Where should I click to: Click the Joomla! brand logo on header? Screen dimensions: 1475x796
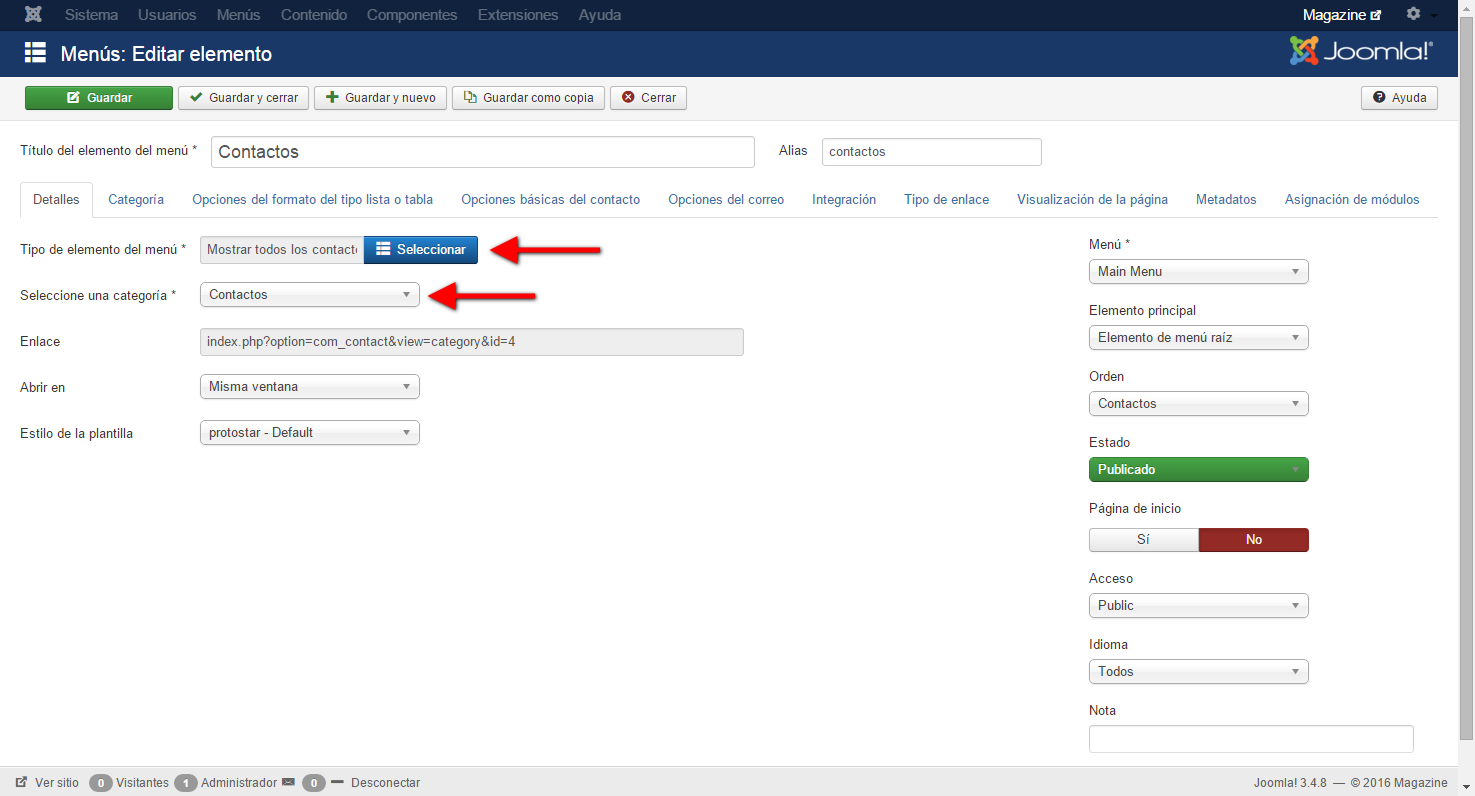[1361, 52]
